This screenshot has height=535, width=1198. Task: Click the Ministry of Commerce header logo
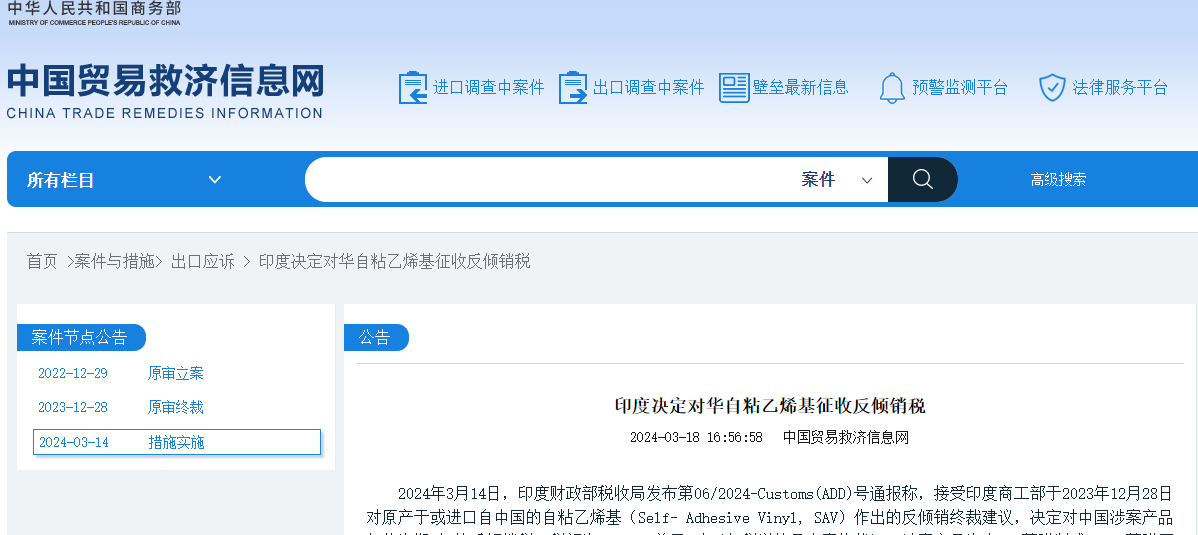click(94, 13)
